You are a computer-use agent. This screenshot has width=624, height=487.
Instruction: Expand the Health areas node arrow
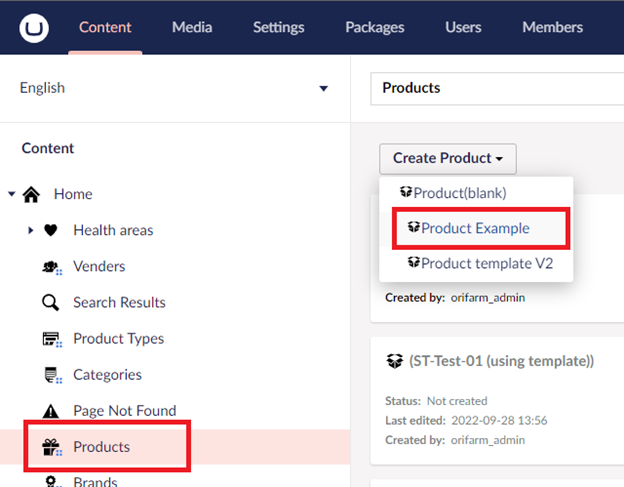[31, 230]
